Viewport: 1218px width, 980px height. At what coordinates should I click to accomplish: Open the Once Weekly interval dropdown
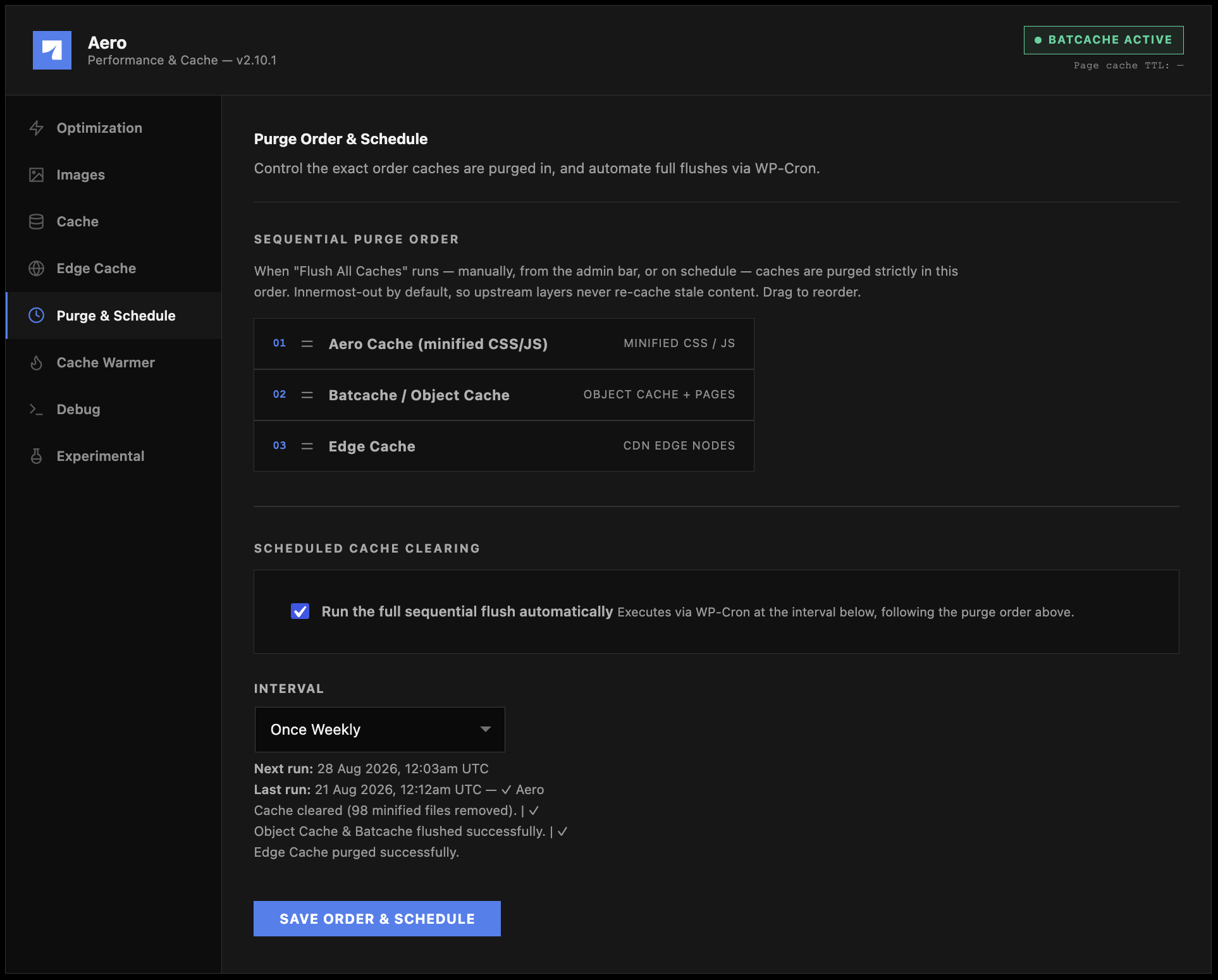click(x=379, y=730)
